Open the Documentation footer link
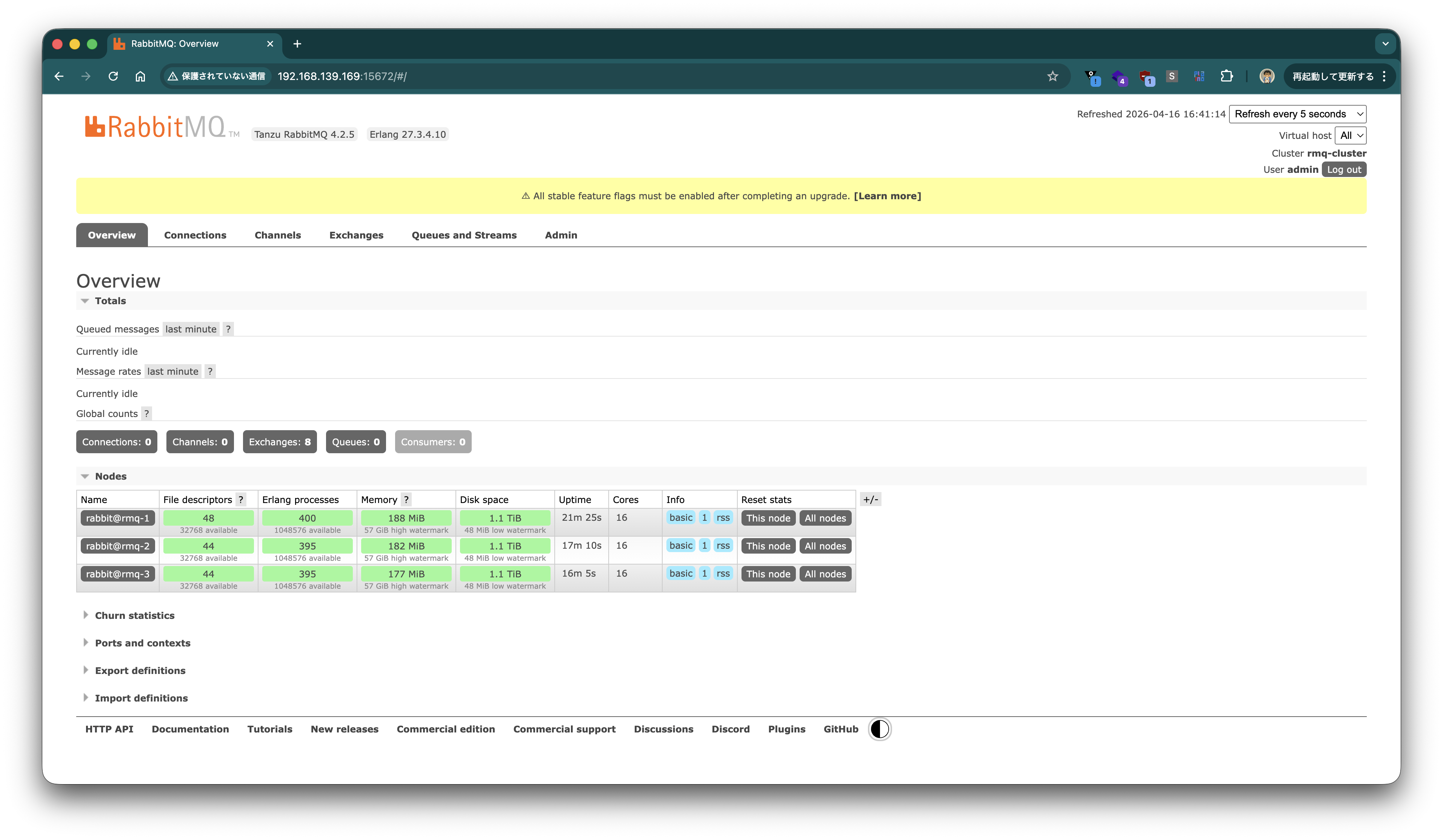The image size is (1443, 840). [x=190, y=729]
